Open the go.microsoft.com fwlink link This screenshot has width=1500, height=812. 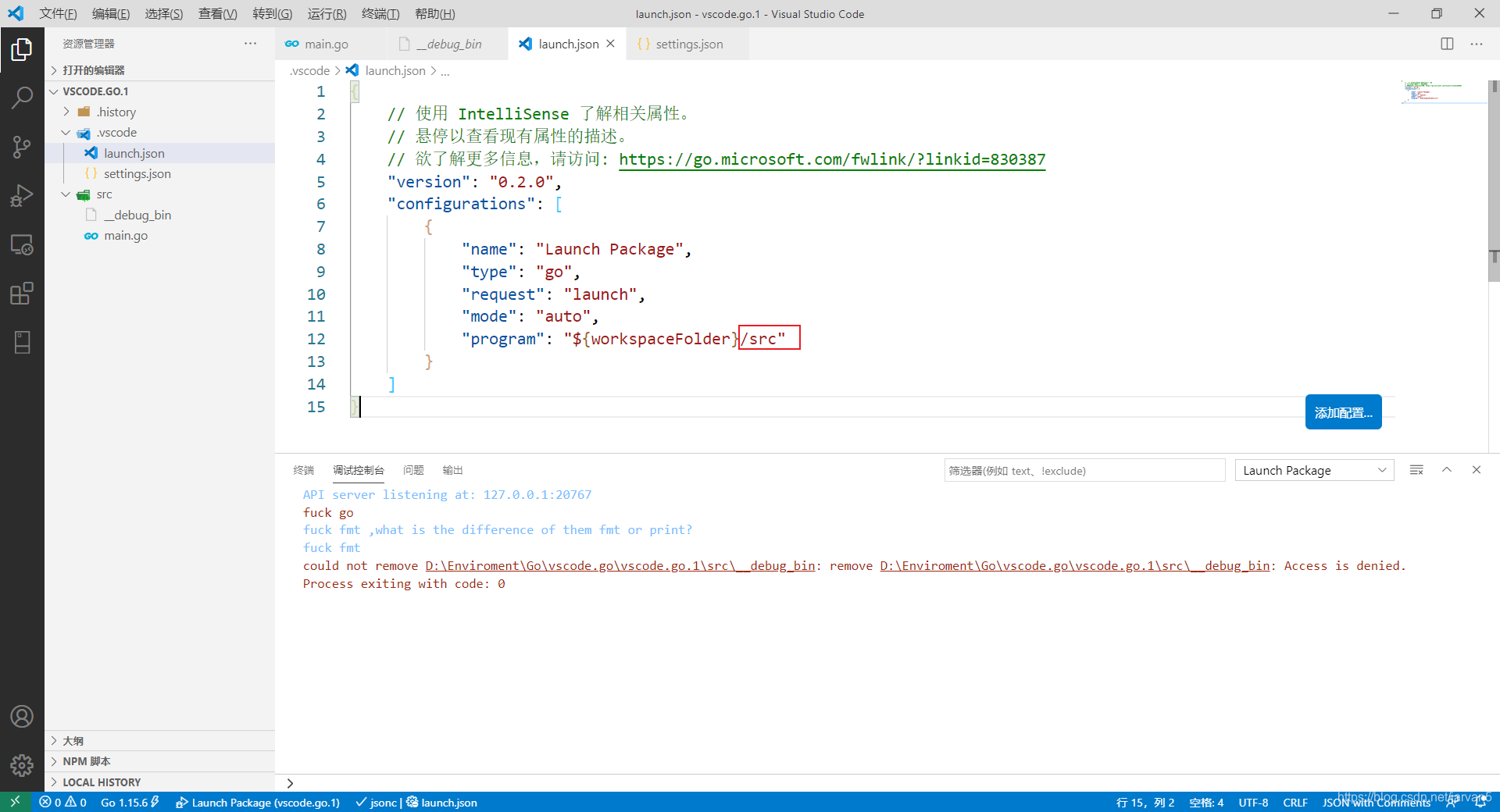pos(832,159)
